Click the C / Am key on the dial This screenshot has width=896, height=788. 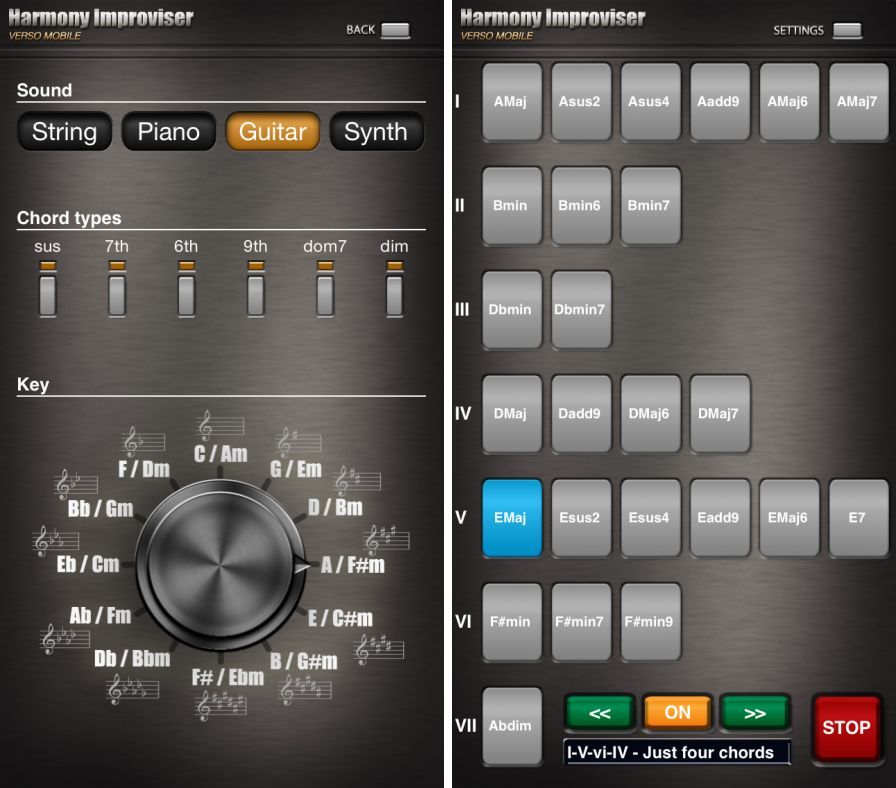[x=221, y=453]
